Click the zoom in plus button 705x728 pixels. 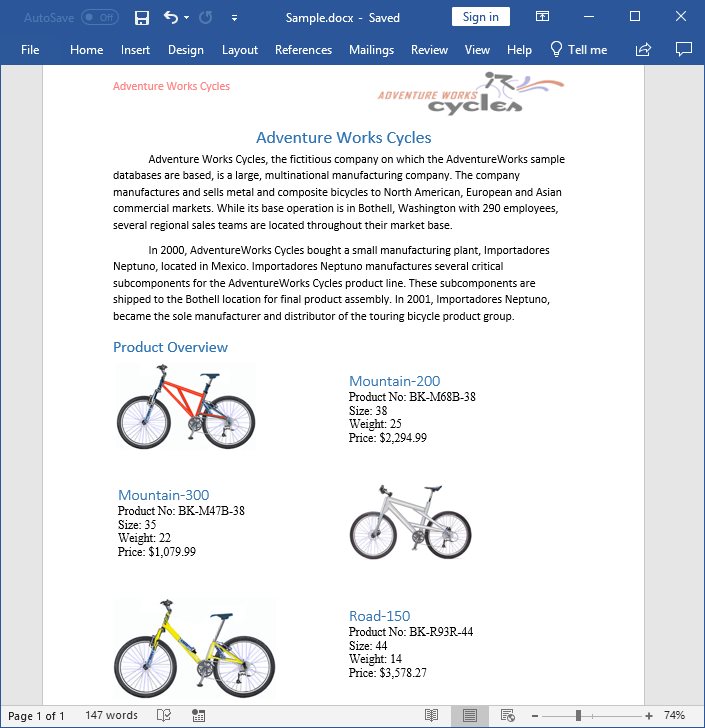tap(649, 715)
